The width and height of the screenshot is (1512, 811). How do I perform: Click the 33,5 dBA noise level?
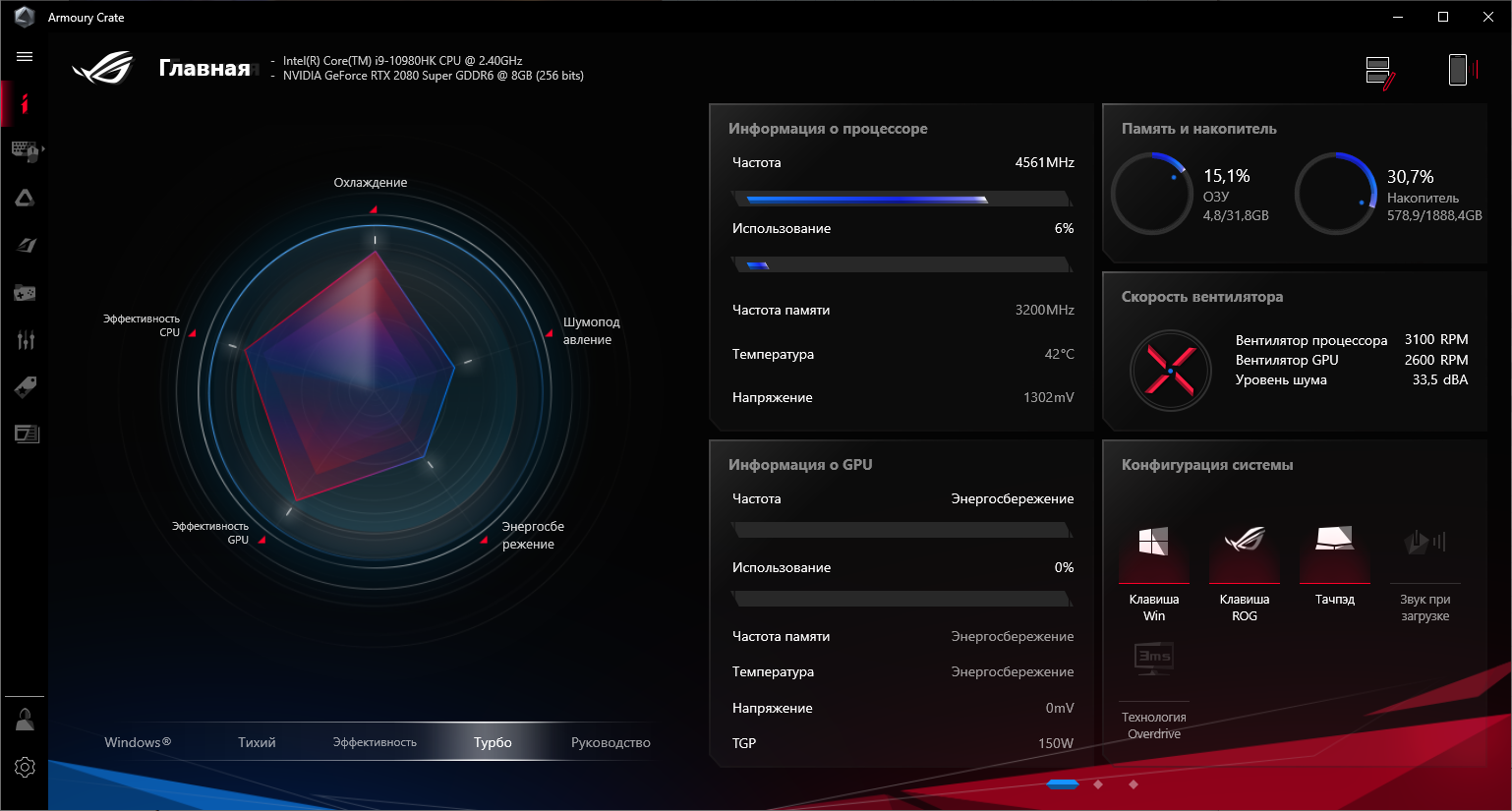[x=1440, y=379]
